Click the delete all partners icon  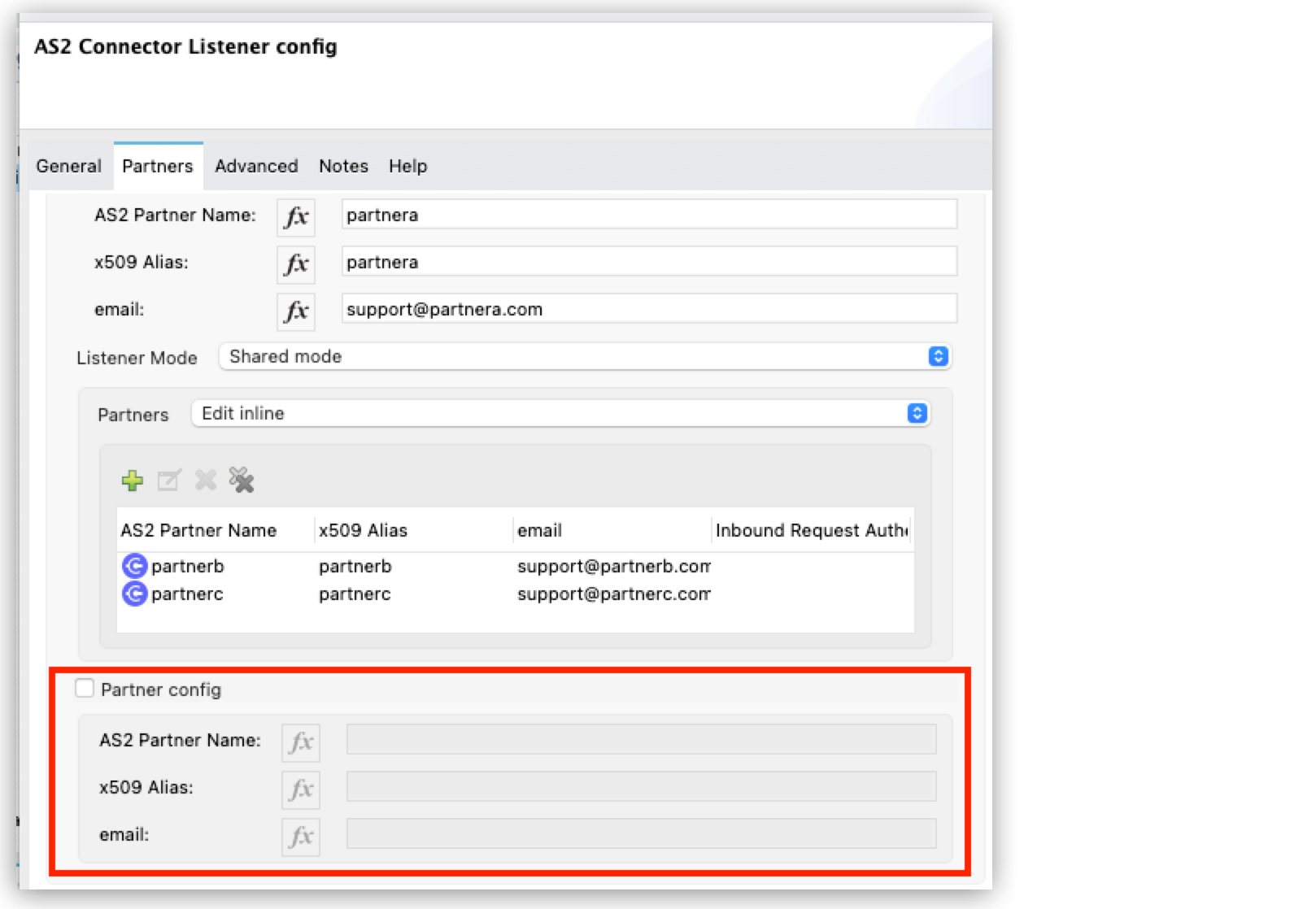pos(242,481)
